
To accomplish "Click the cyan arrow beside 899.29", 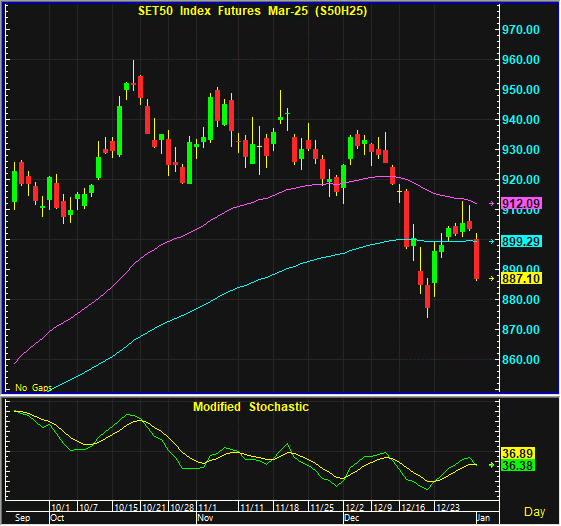I will coord(492,242).
